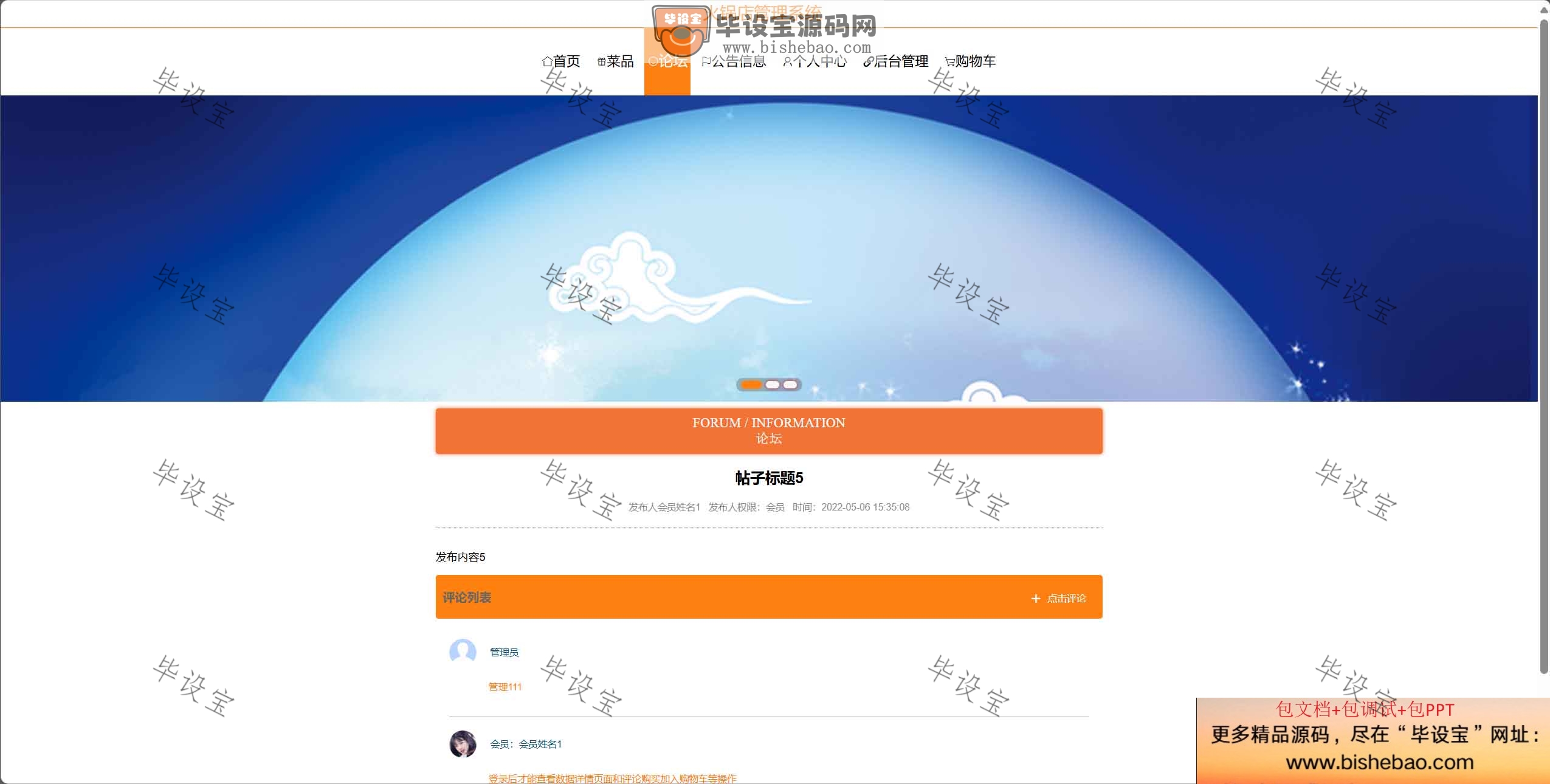Click the 管理员 default avatar icon
The image size is (1550, 784).
(x=463, y=652)
